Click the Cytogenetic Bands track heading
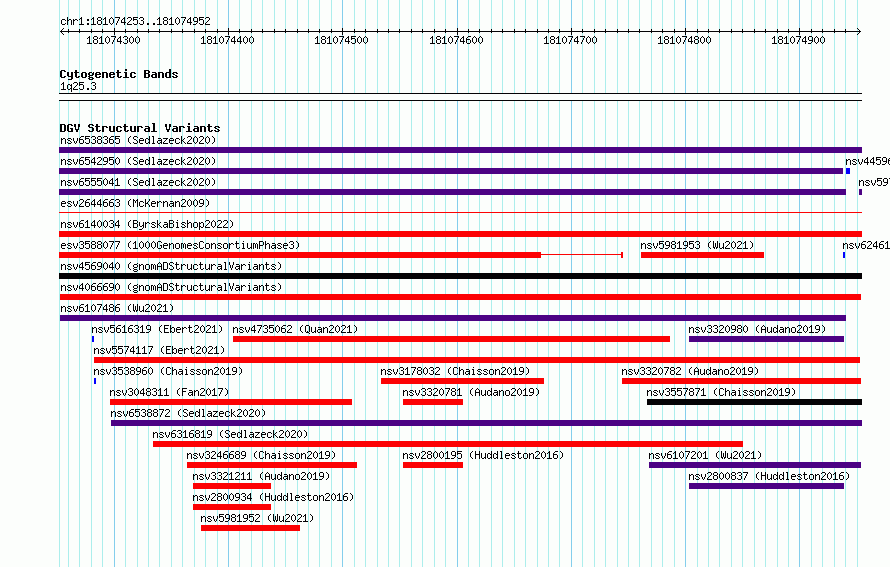This screenshot has height=567, width=890. click(x=119, y=74)
